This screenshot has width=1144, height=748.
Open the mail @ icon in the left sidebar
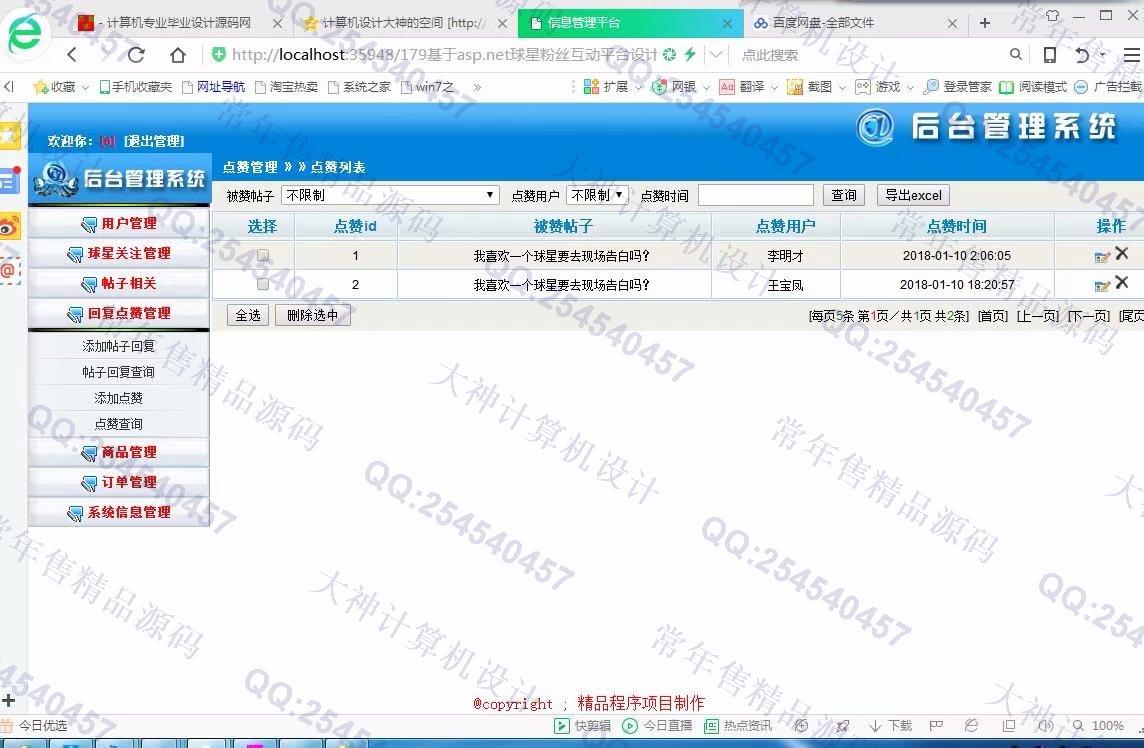(x=10, y=271)
